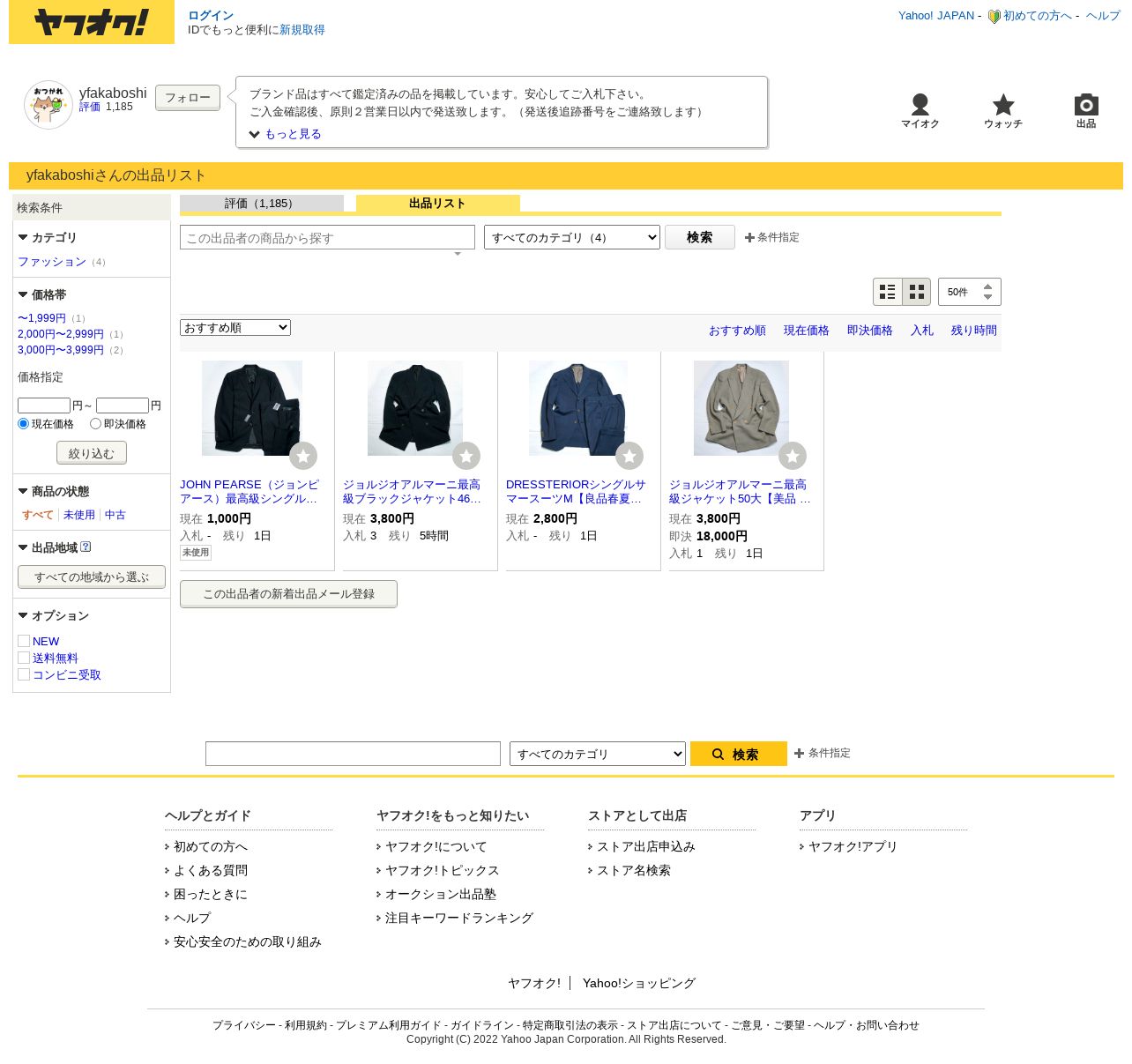Switch to the 評価（1,185）tab
Image resolution: width=1132 pixels, height=1064 pixels.
point(262,204)
